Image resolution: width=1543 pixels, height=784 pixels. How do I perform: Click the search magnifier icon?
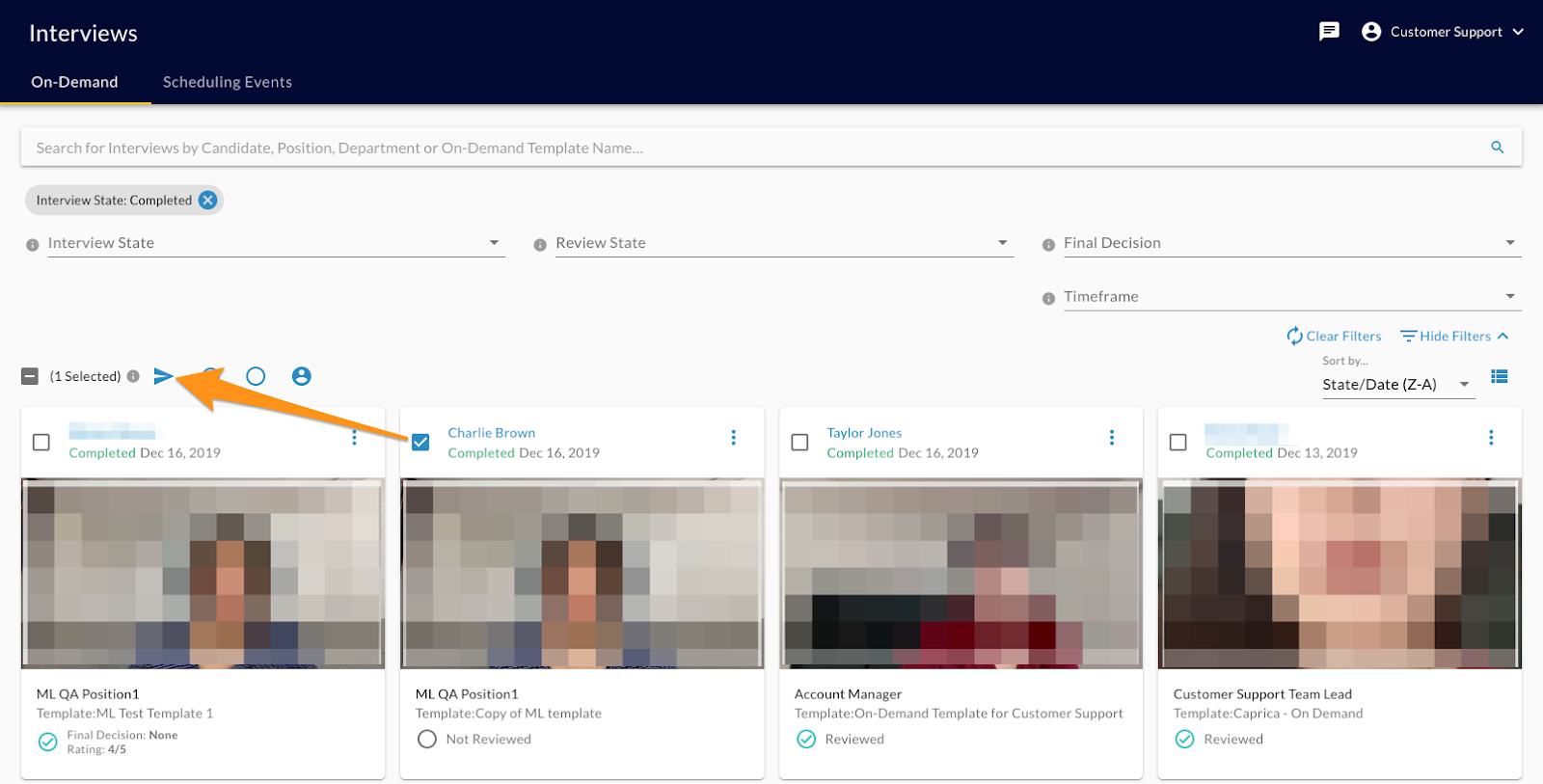[1498, 148]
